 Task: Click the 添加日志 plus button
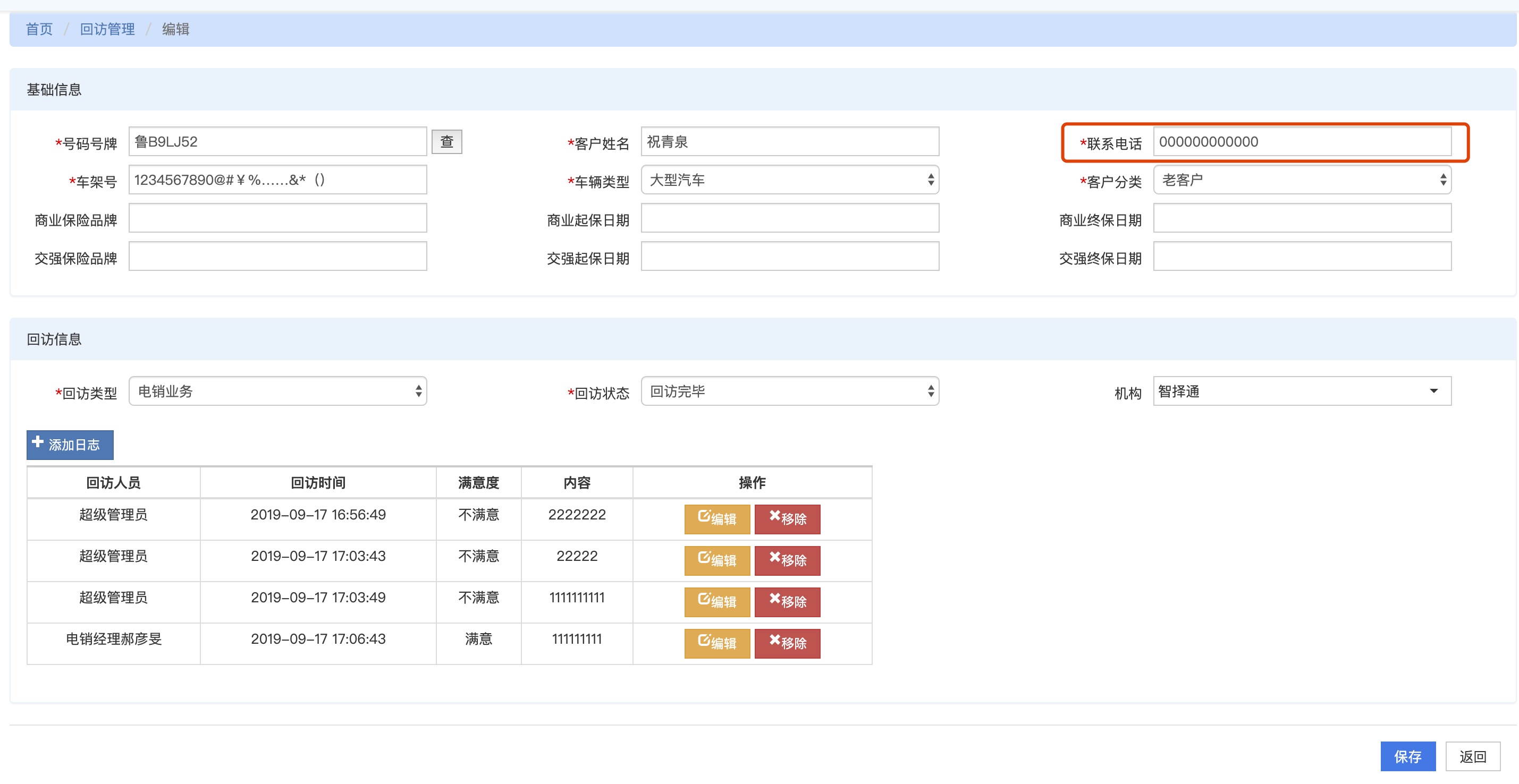[x=70, y=445]
